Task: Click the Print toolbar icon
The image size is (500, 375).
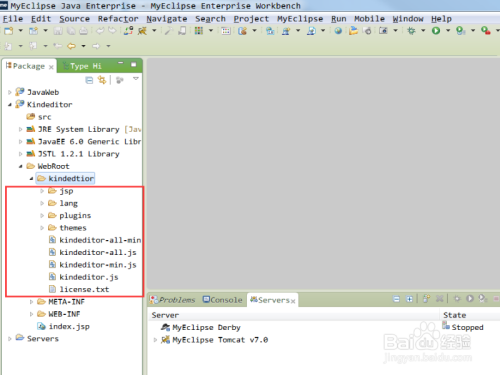Action: pos(83,31)
